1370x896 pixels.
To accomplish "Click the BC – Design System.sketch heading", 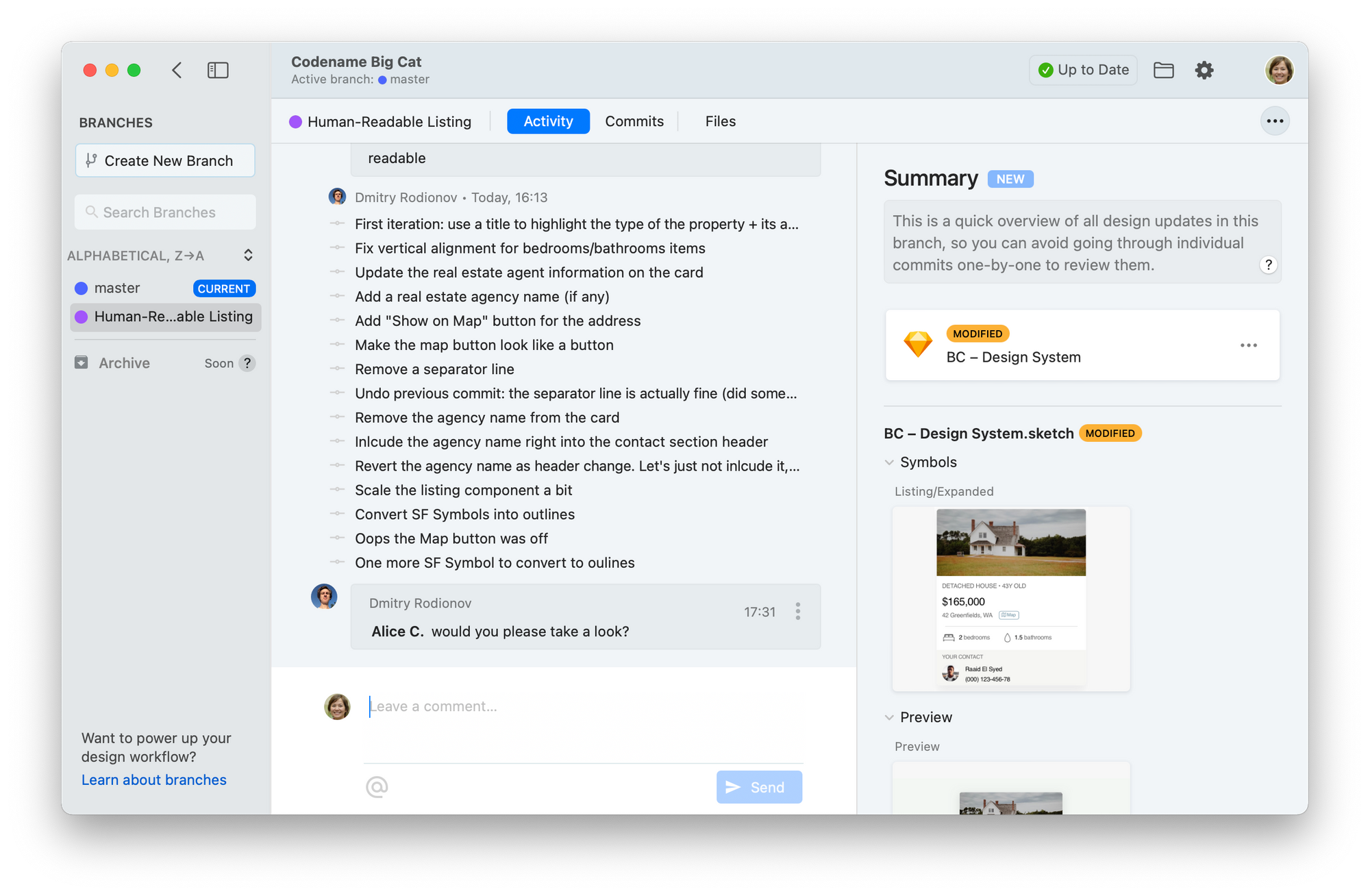I will (978, 434).
